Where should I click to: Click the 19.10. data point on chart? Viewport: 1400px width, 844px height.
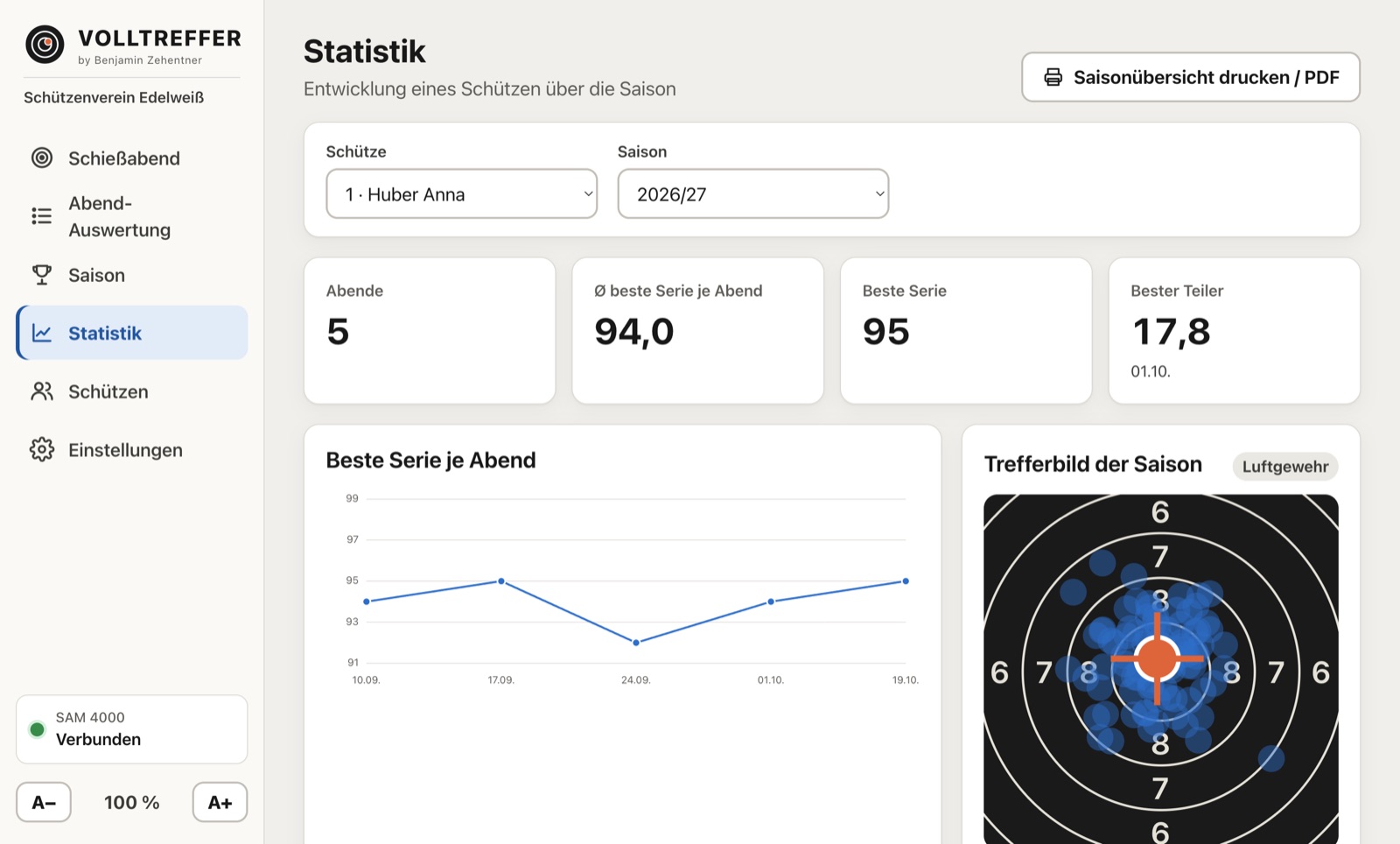pos(906,581)
